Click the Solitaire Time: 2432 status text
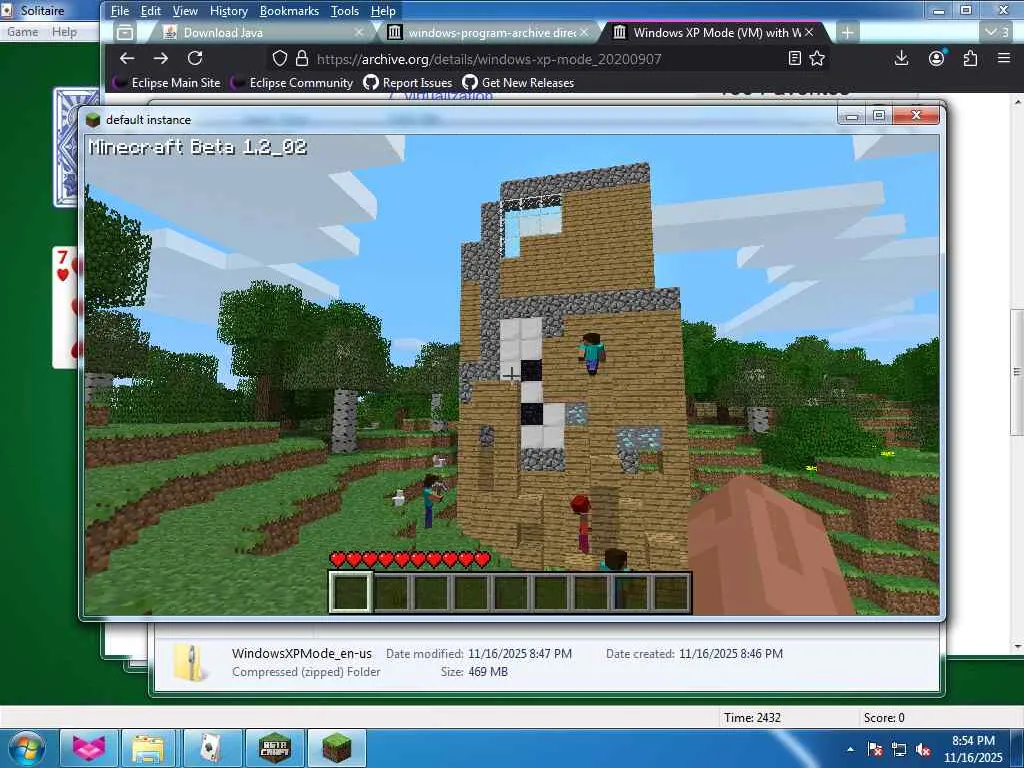Screen dimensions: 1024x768 [x=752, y=718]
